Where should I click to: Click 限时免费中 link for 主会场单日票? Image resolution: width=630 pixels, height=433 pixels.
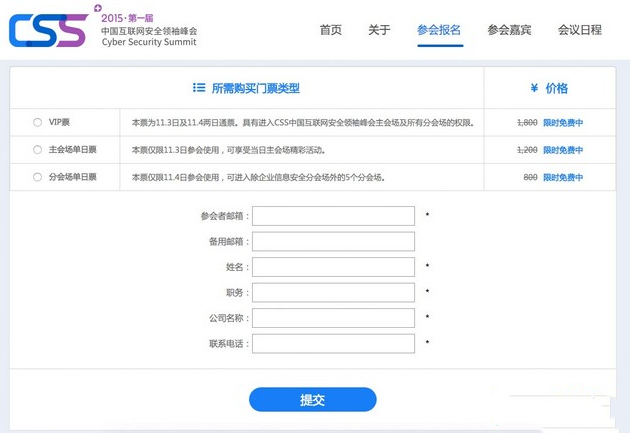563,150
